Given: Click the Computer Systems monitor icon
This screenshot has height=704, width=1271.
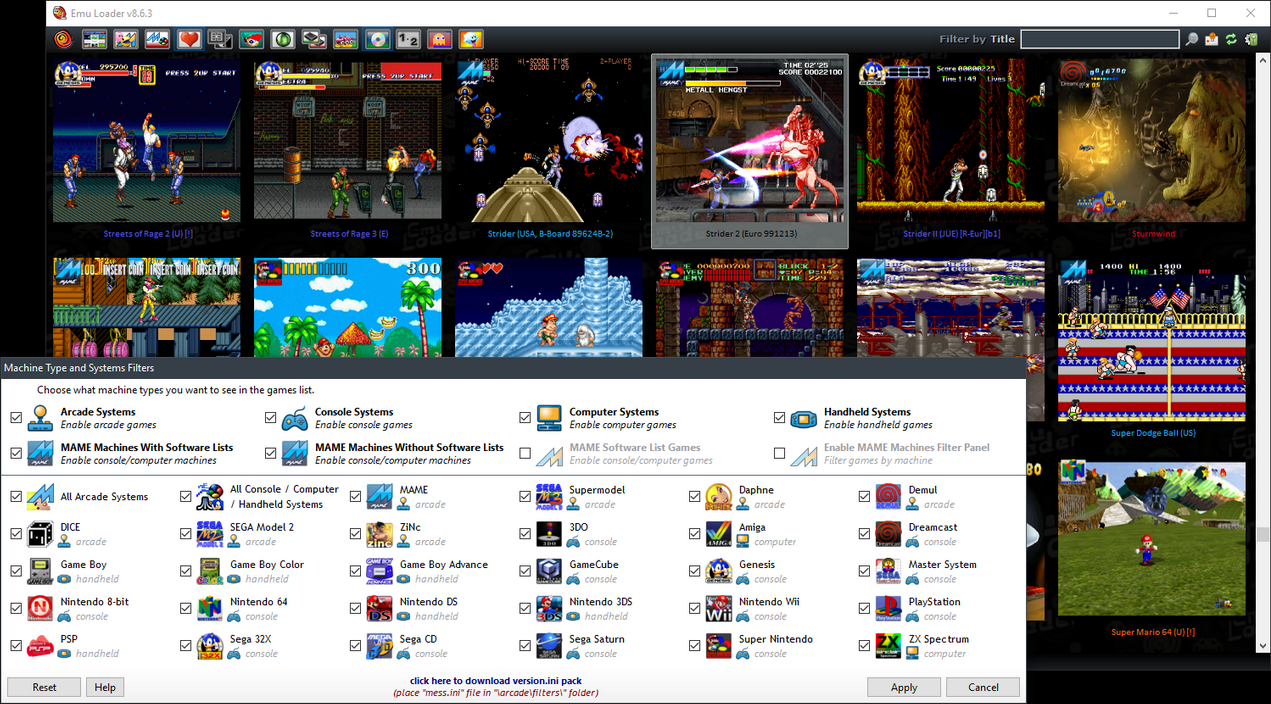Looking at the screenshot, I should (549, 418).
